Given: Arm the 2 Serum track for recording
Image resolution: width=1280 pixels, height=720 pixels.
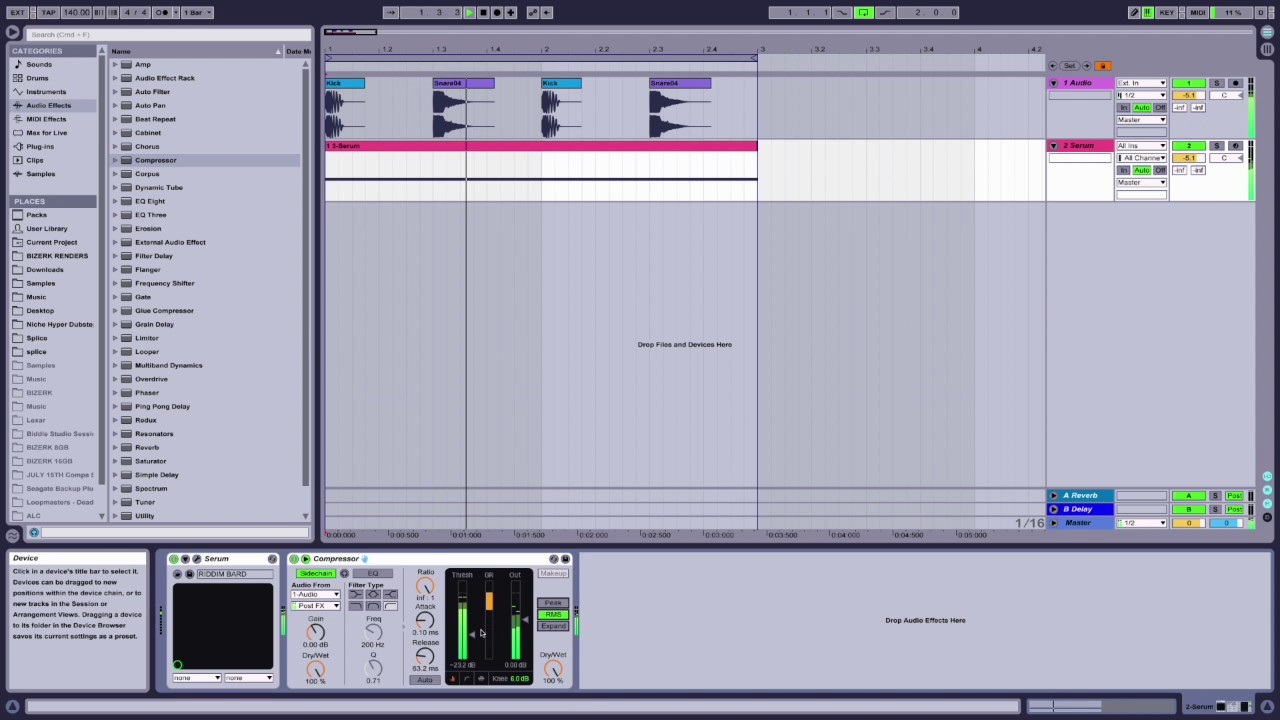Looking at the screenshot, I should pyautogui.click(x=1235, y=146).
